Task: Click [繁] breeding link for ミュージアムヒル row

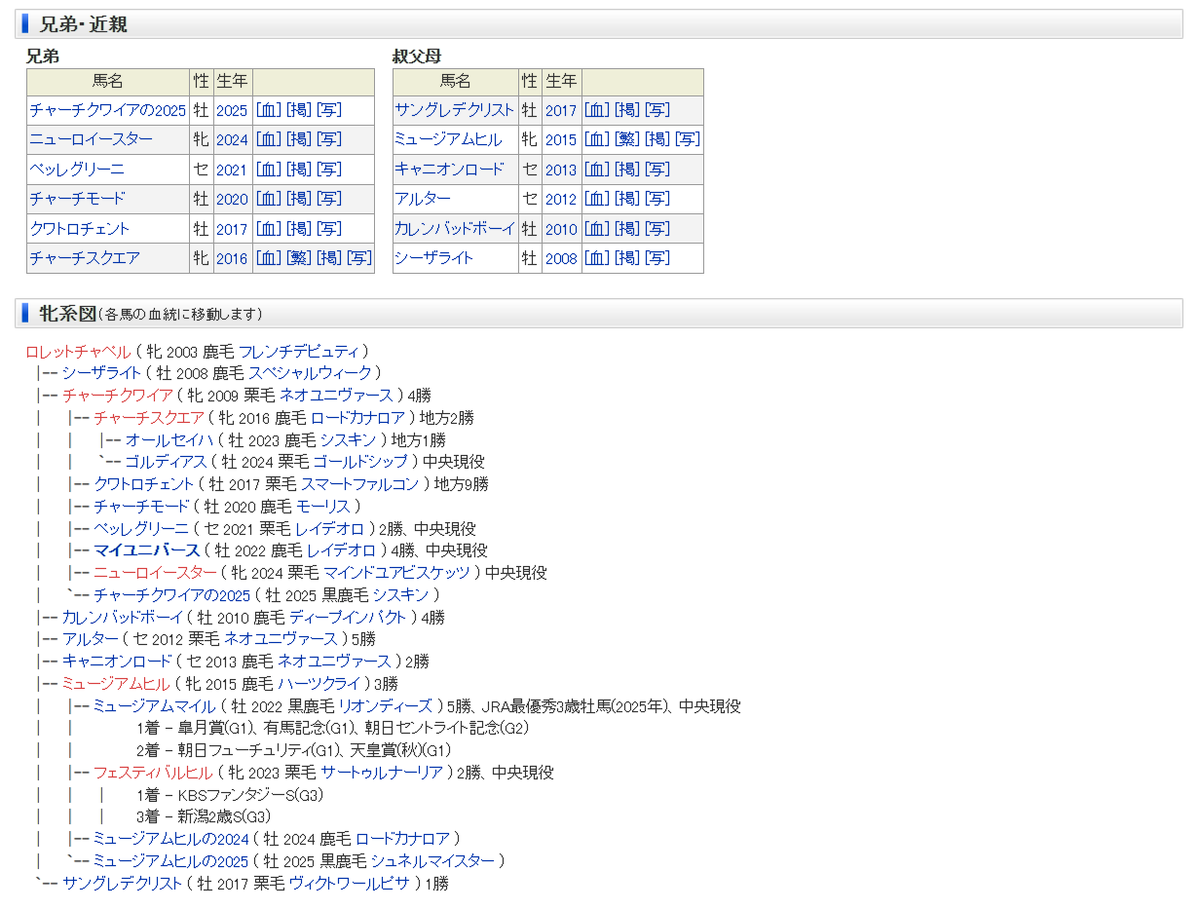Action: click(626, 139)
